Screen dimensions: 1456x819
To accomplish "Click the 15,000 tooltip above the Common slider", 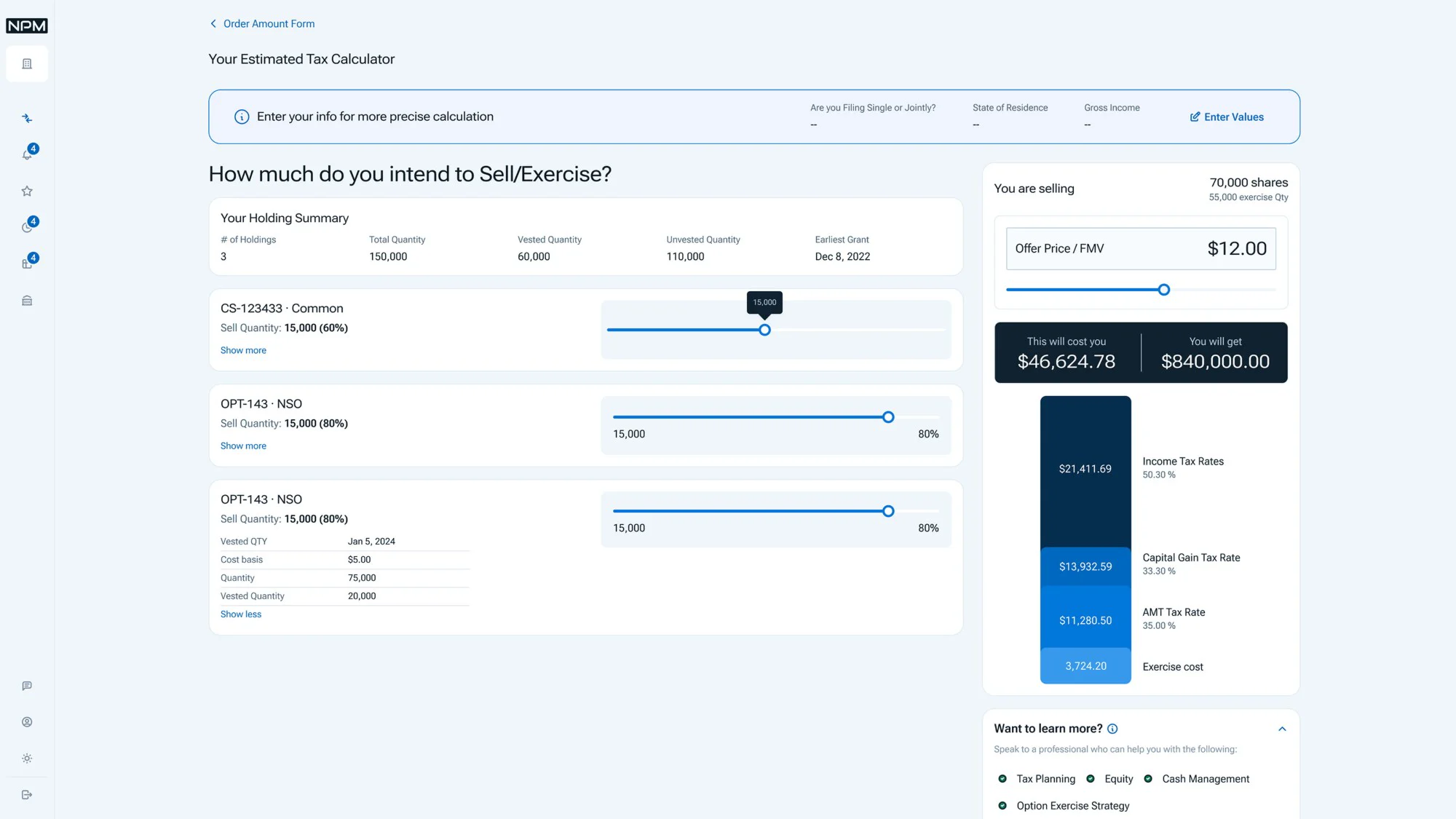I will pos(764,302).
